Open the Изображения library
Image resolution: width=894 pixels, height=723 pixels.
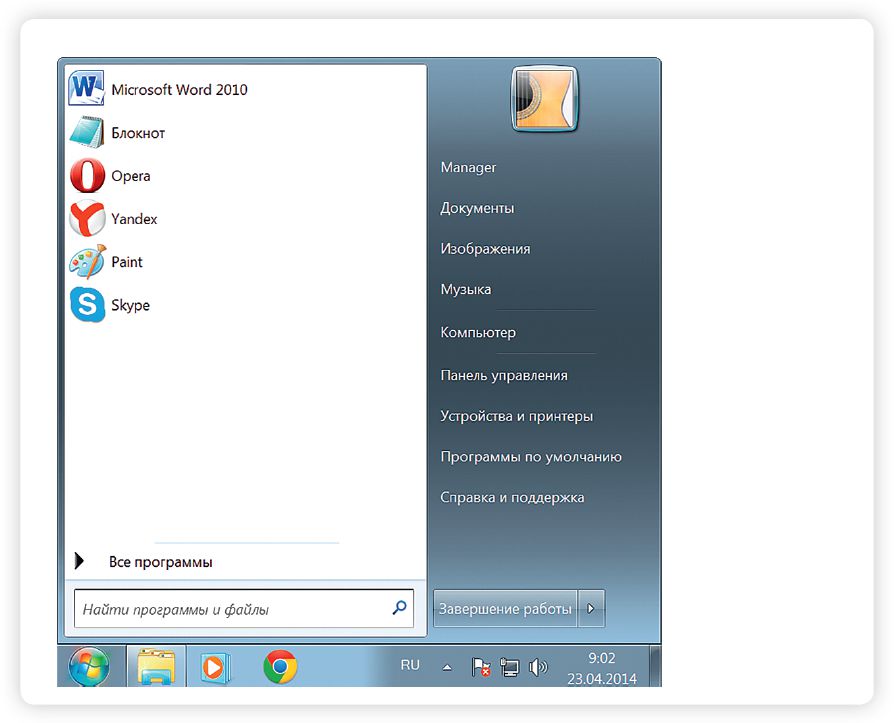click(485, 249)
